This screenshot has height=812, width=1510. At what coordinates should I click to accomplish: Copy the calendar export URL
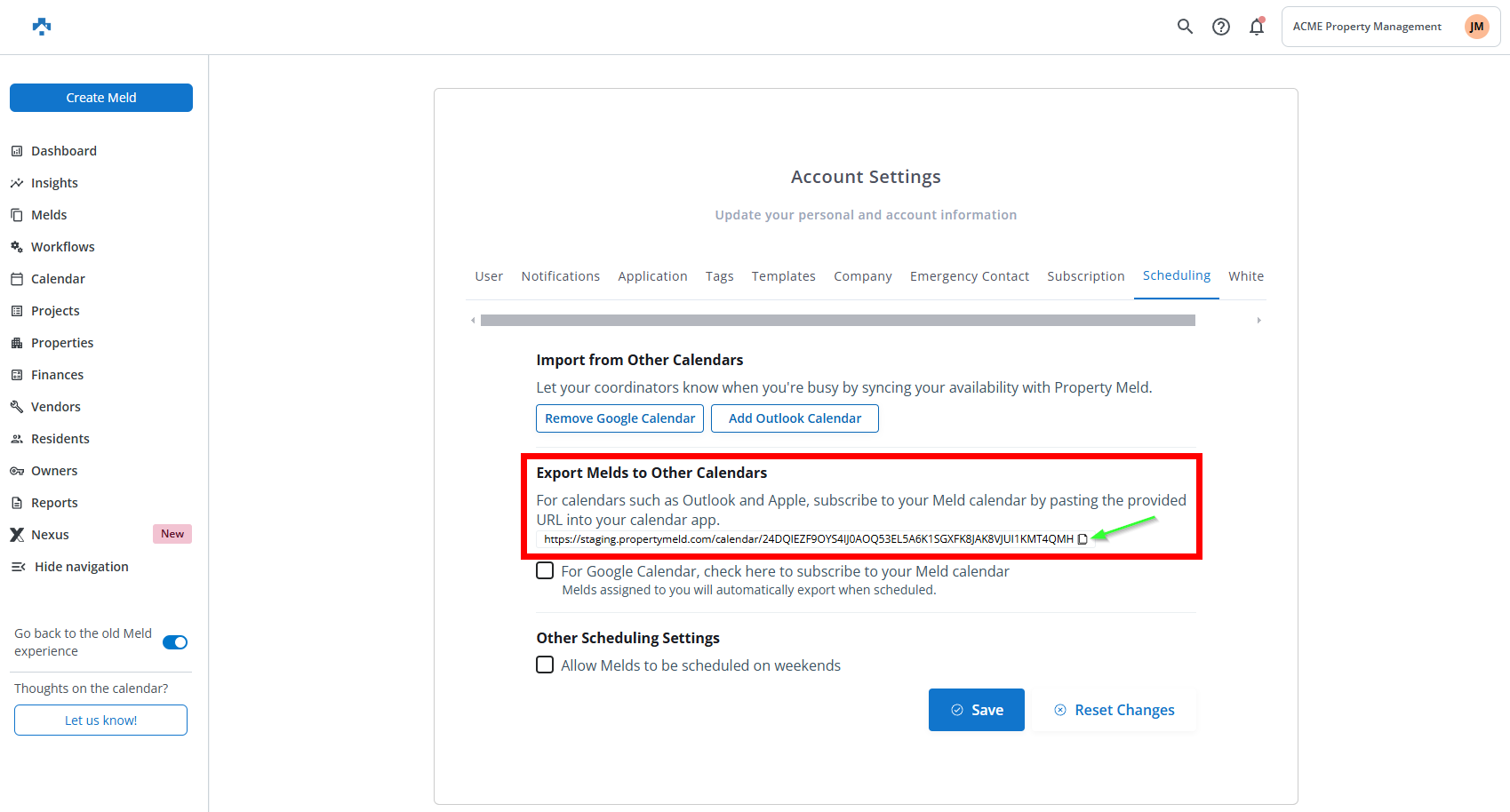(1083, 539)
